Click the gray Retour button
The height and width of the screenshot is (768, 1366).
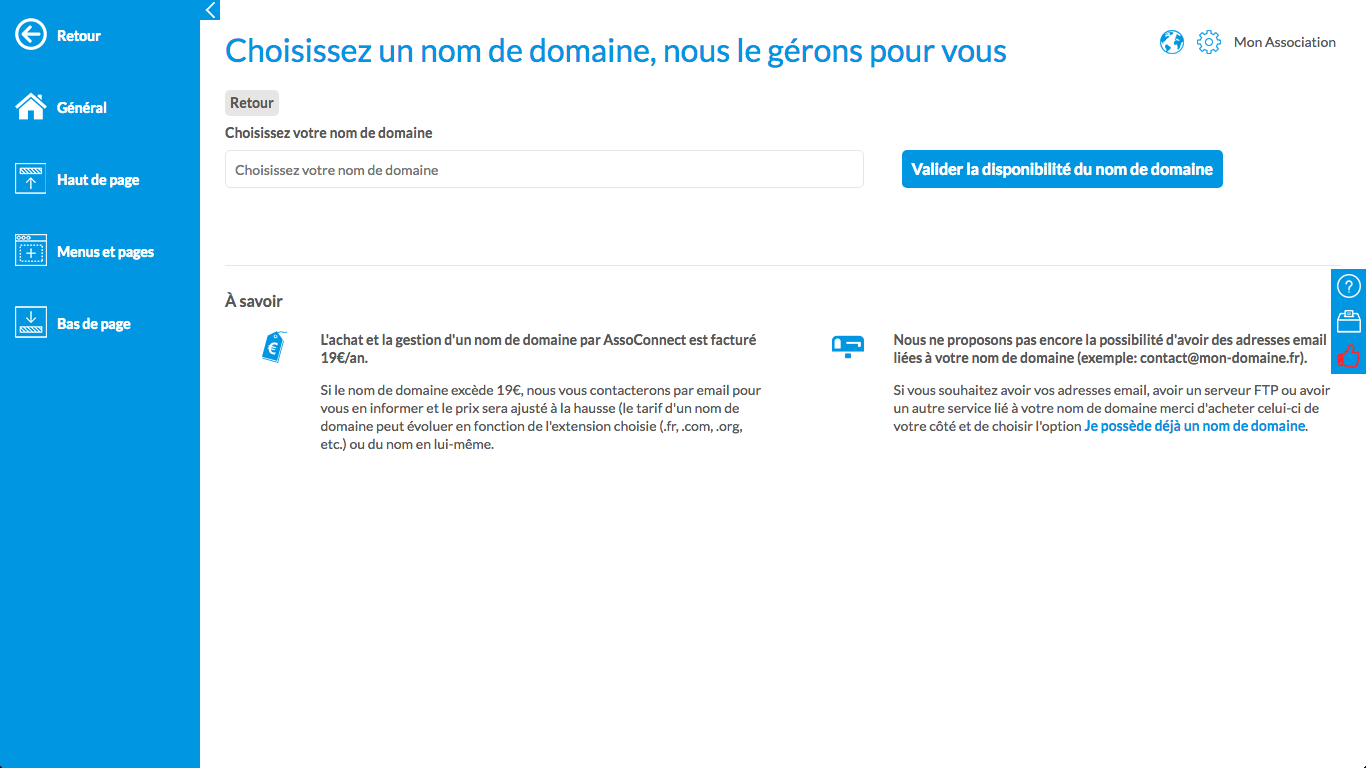click(251, 102)
